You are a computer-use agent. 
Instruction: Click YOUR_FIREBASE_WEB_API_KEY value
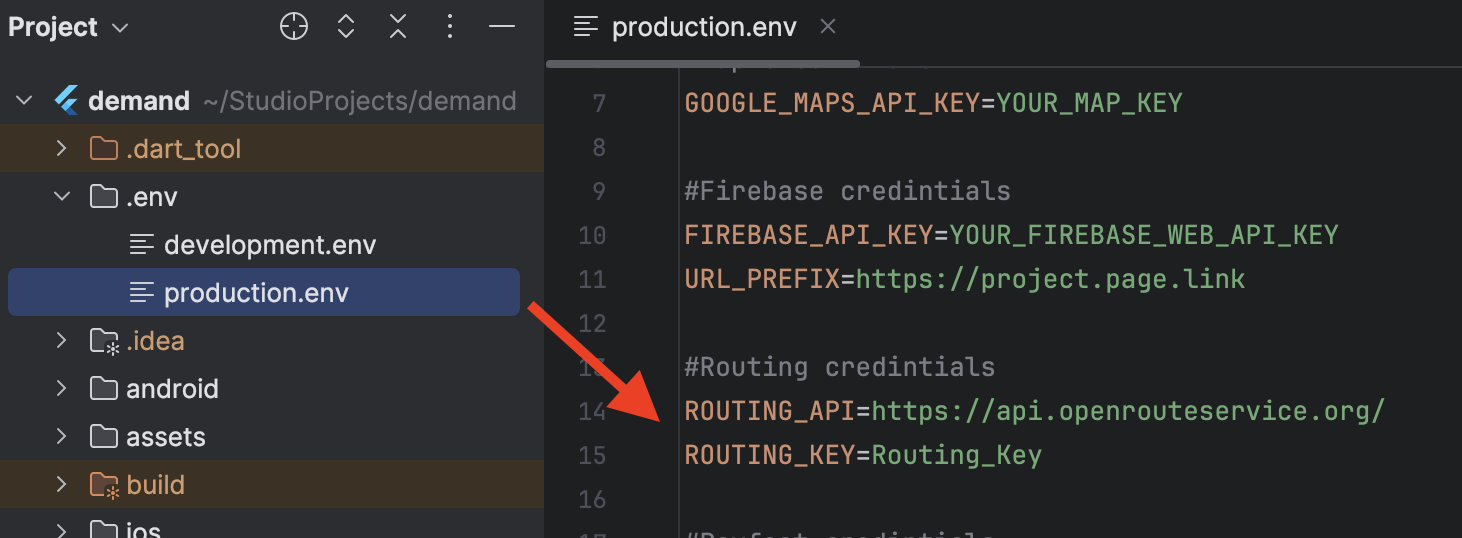pyautogui.click(x=1144, y=235)
